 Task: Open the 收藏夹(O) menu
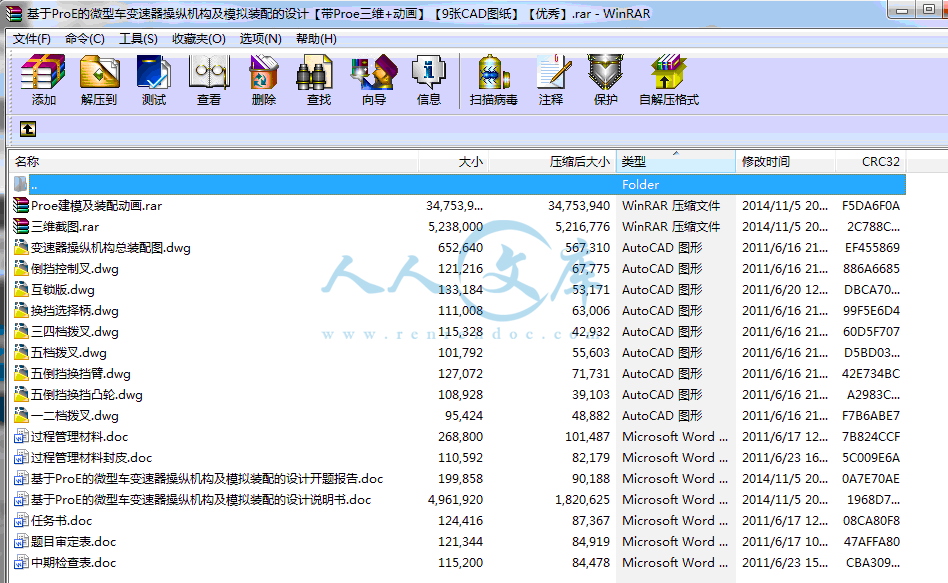pos(198,39)
